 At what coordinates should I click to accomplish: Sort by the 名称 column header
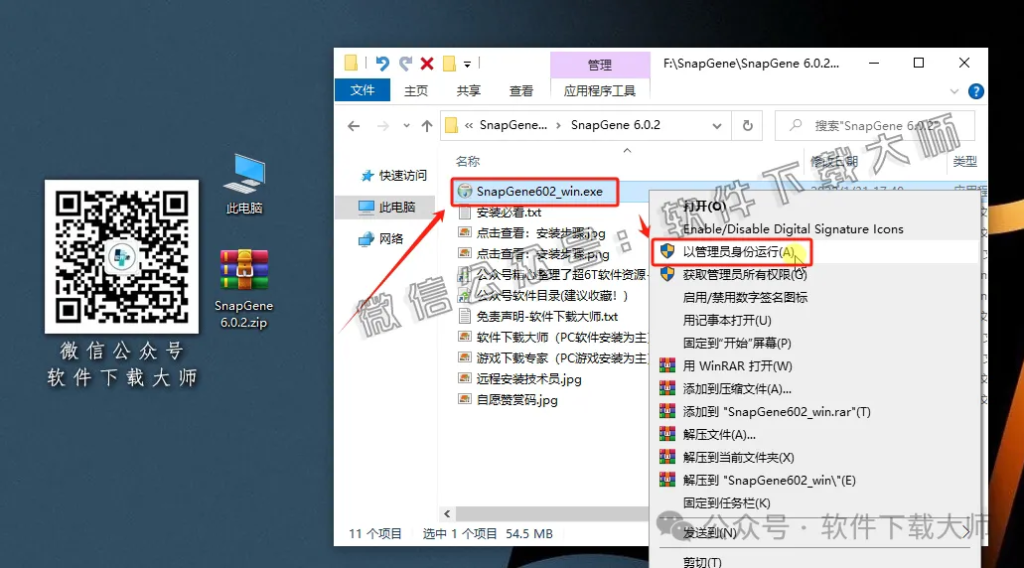click(468, 161)
